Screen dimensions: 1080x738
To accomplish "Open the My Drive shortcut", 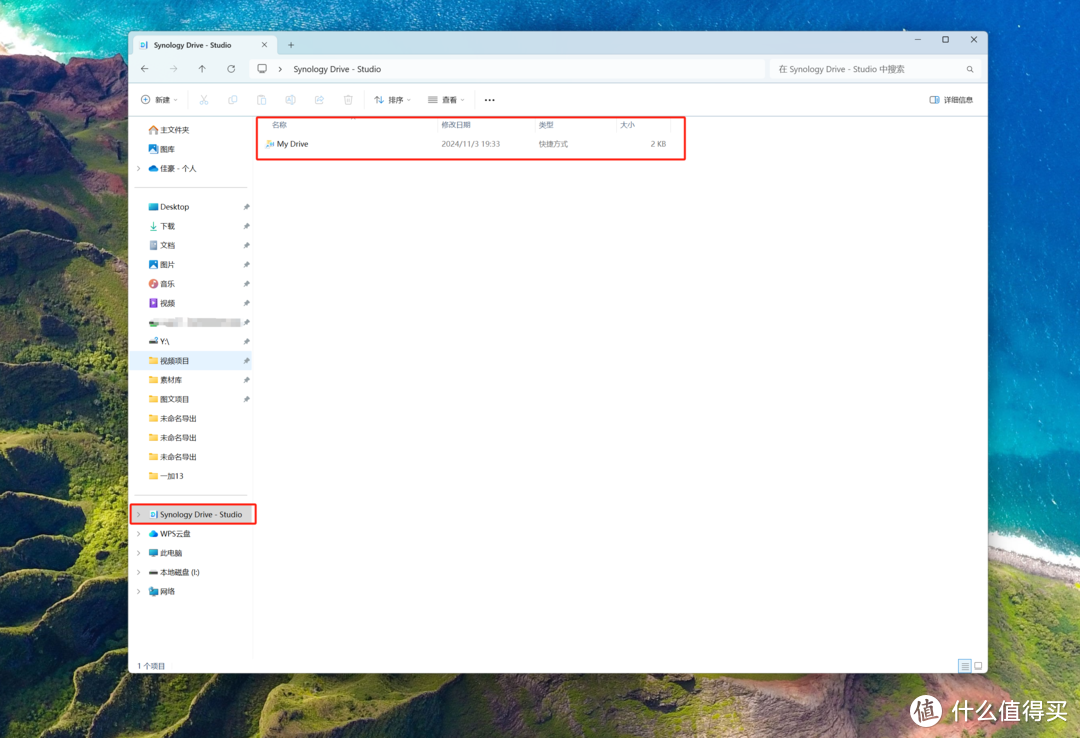I will click(x=292, y=144).
